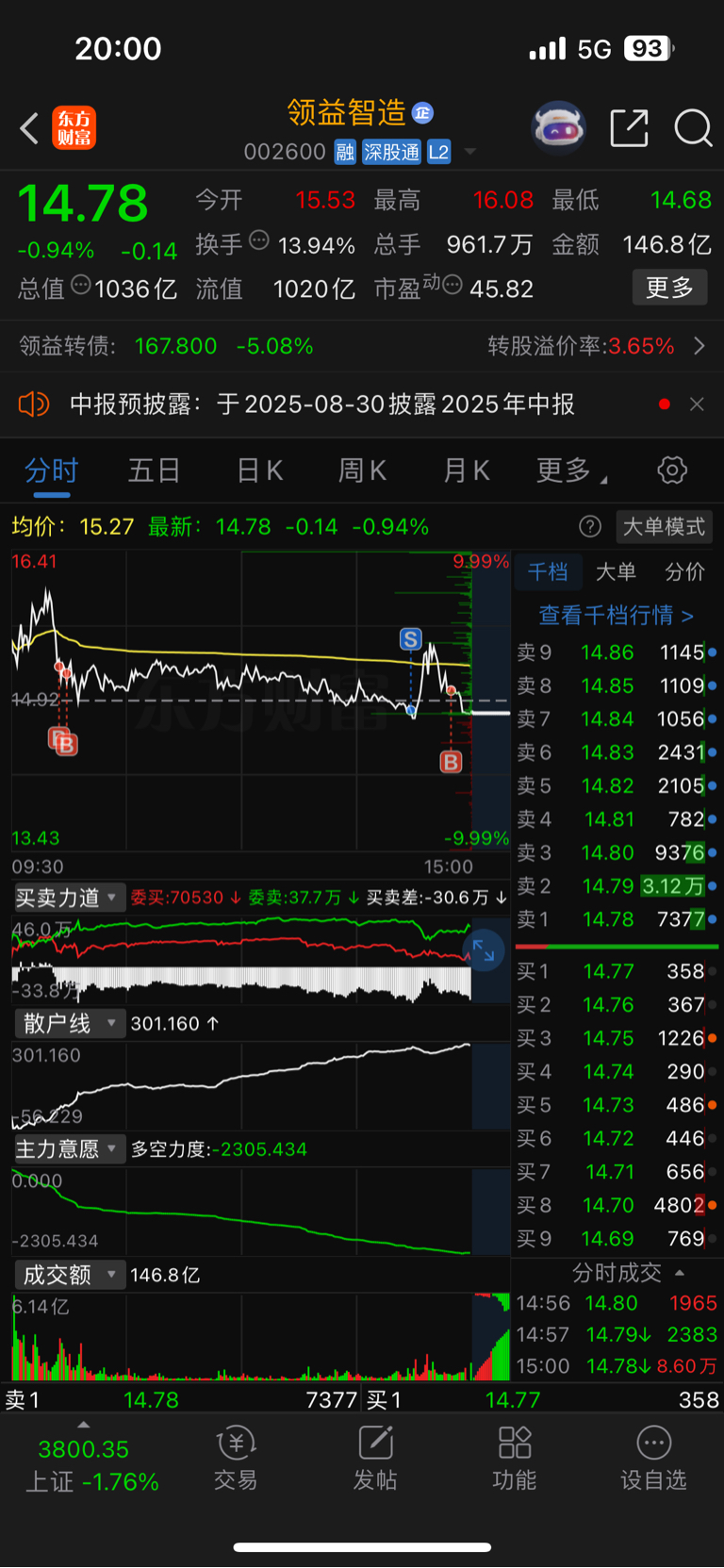
Task: Tap the fullscreen expand chart icon
Action: pyautogui.click(x=484, y=950)
